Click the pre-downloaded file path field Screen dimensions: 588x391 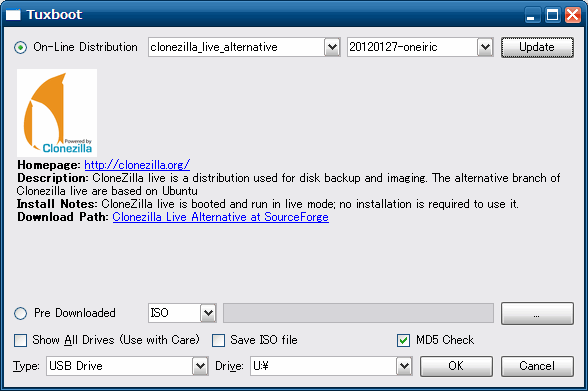click(x=358, y=313)
